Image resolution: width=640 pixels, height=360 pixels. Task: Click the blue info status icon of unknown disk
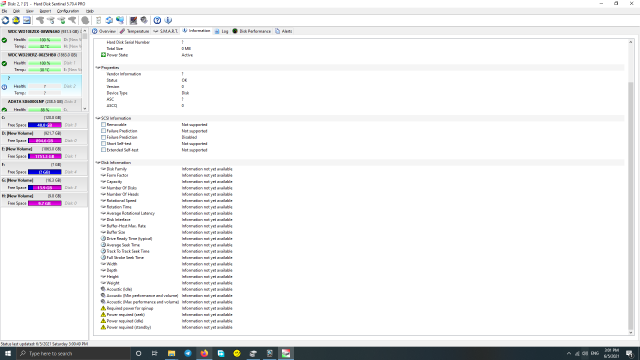[x=4, y=87]
